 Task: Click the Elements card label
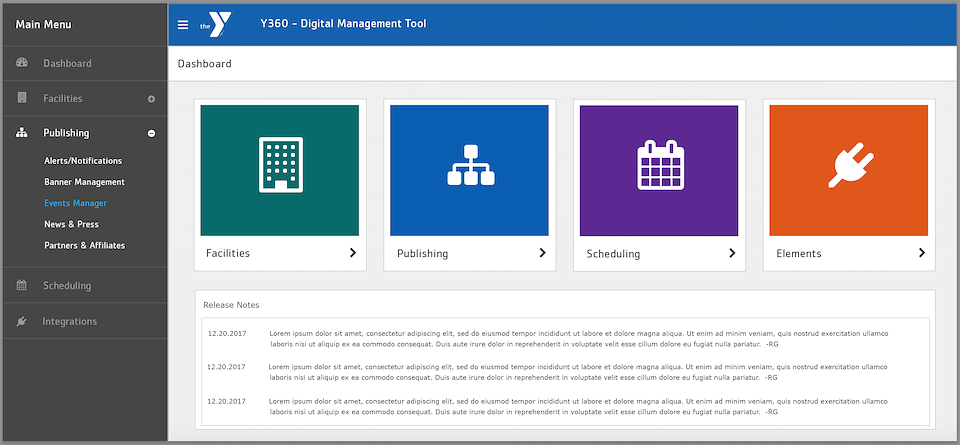pyautogui.click(x=799, y=253)
